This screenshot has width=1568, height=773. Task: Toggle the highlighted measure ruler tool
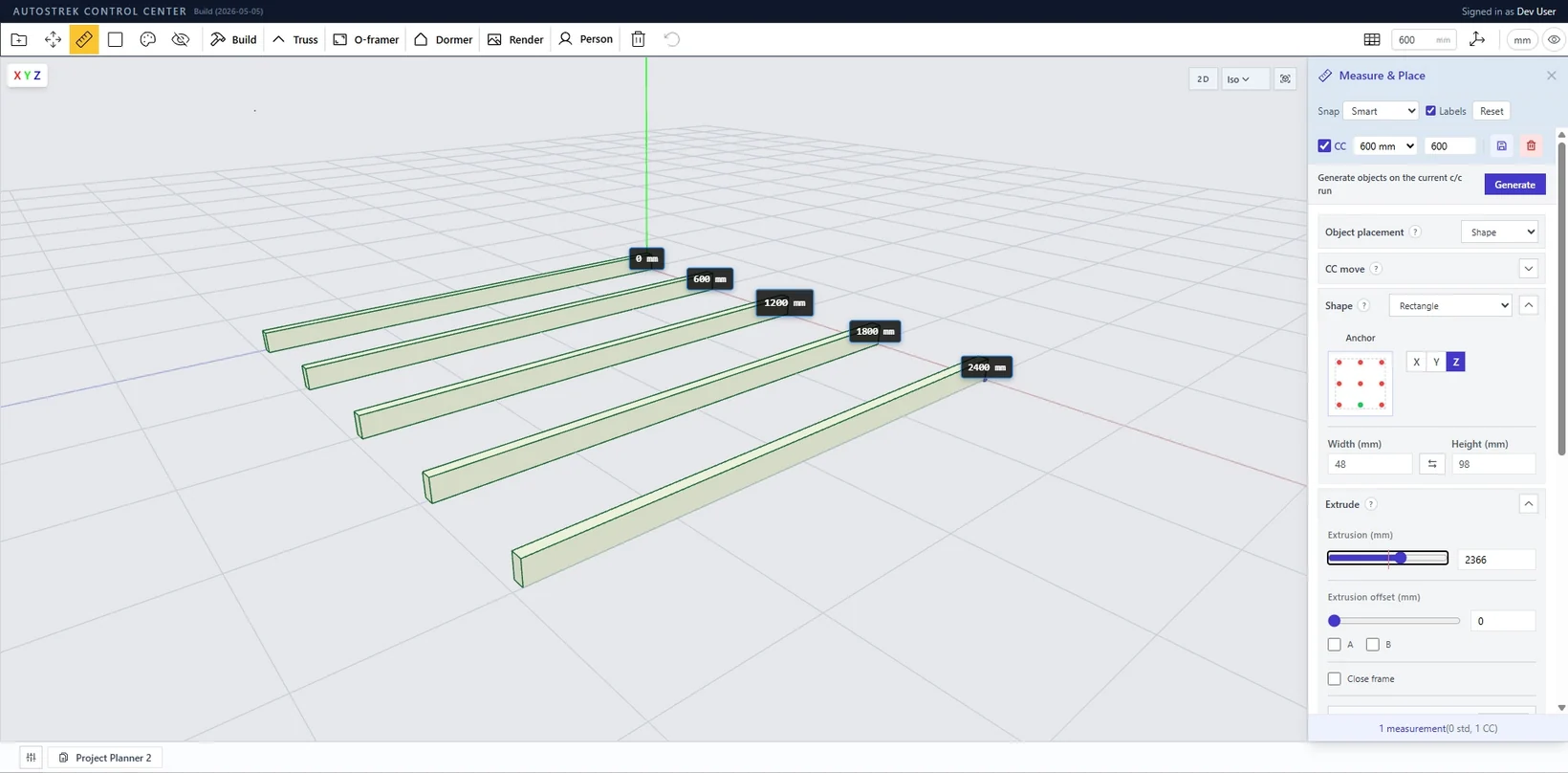coord(84,39)
